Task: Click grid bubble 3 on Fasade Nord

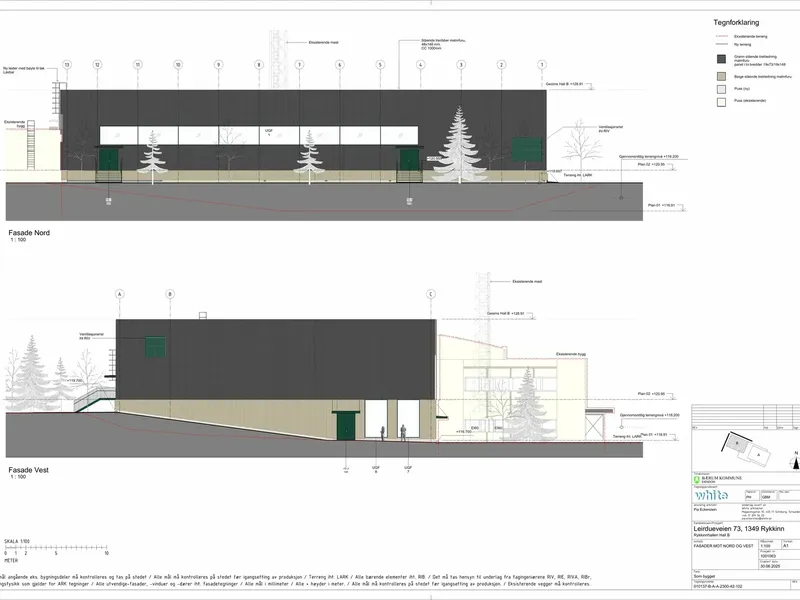Action: 461,65
